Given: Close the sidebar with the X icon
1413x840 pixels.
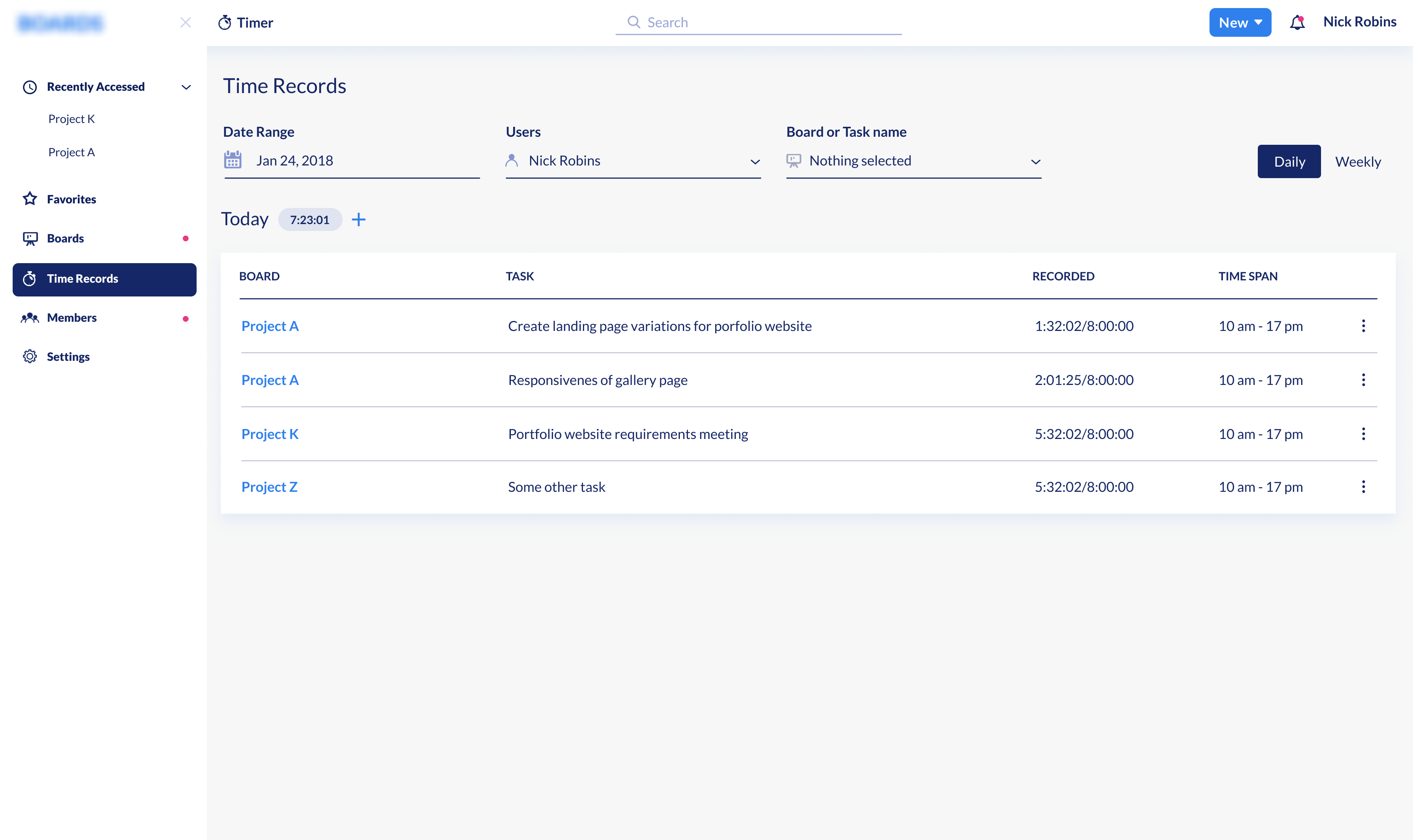Looking at the screenshot, I should [186, 23].
